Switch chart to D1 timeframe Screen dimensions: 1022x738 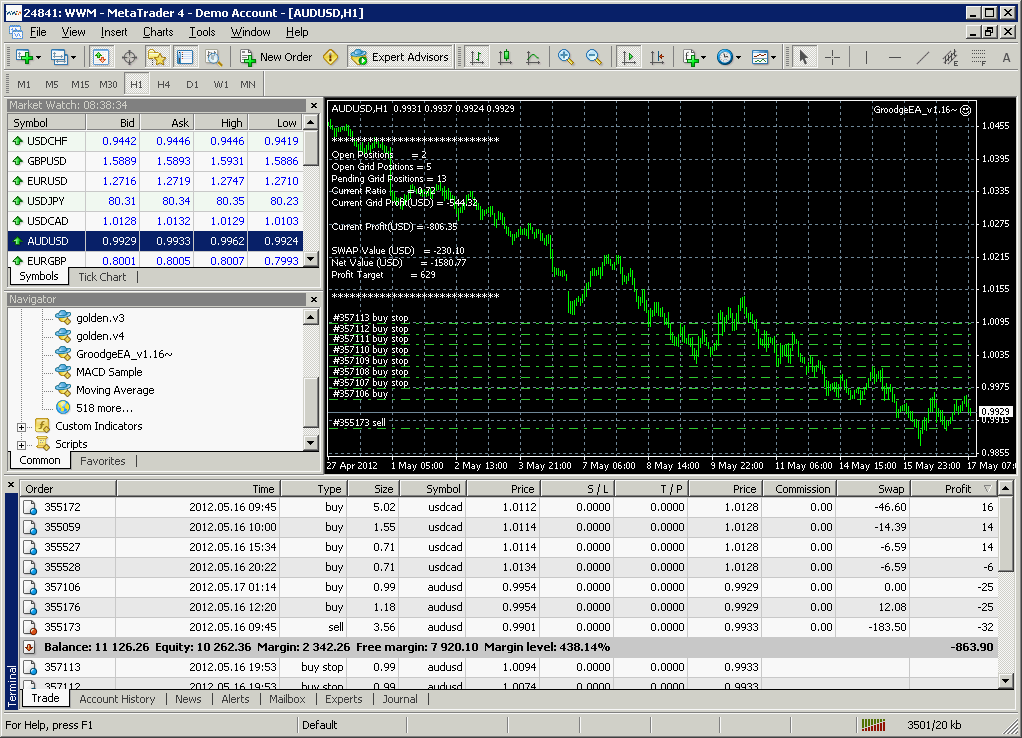tap(192, 84)
